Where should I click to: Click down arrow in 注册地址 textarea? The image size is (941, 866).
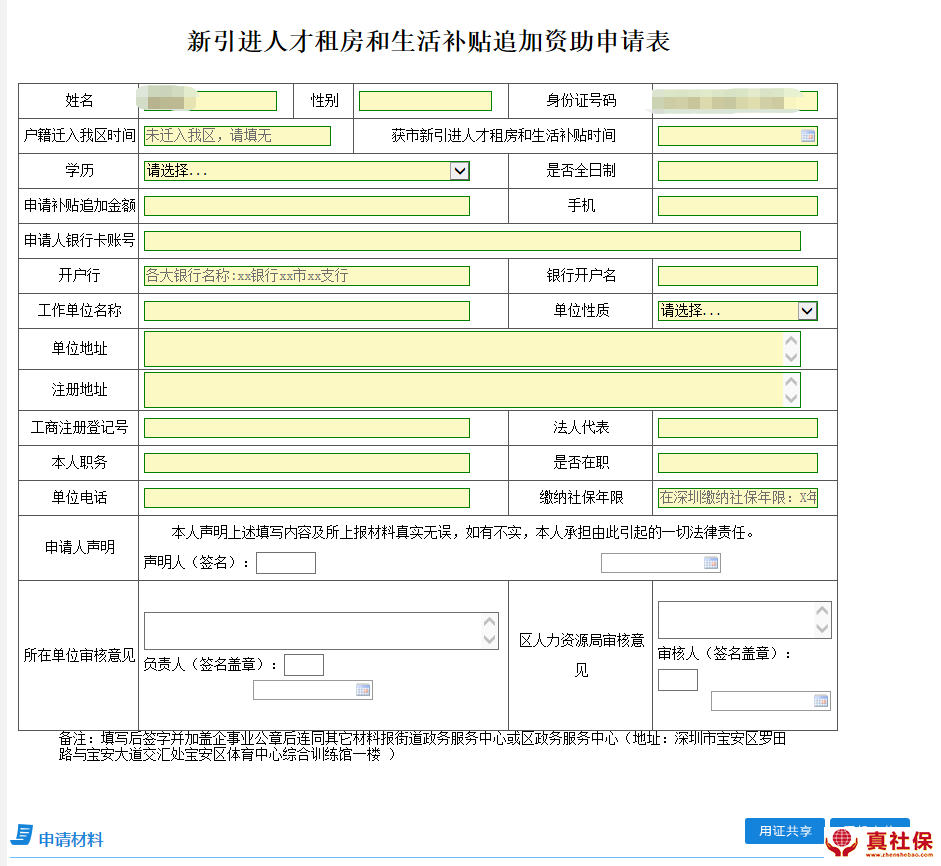click(x=792, y=398)
